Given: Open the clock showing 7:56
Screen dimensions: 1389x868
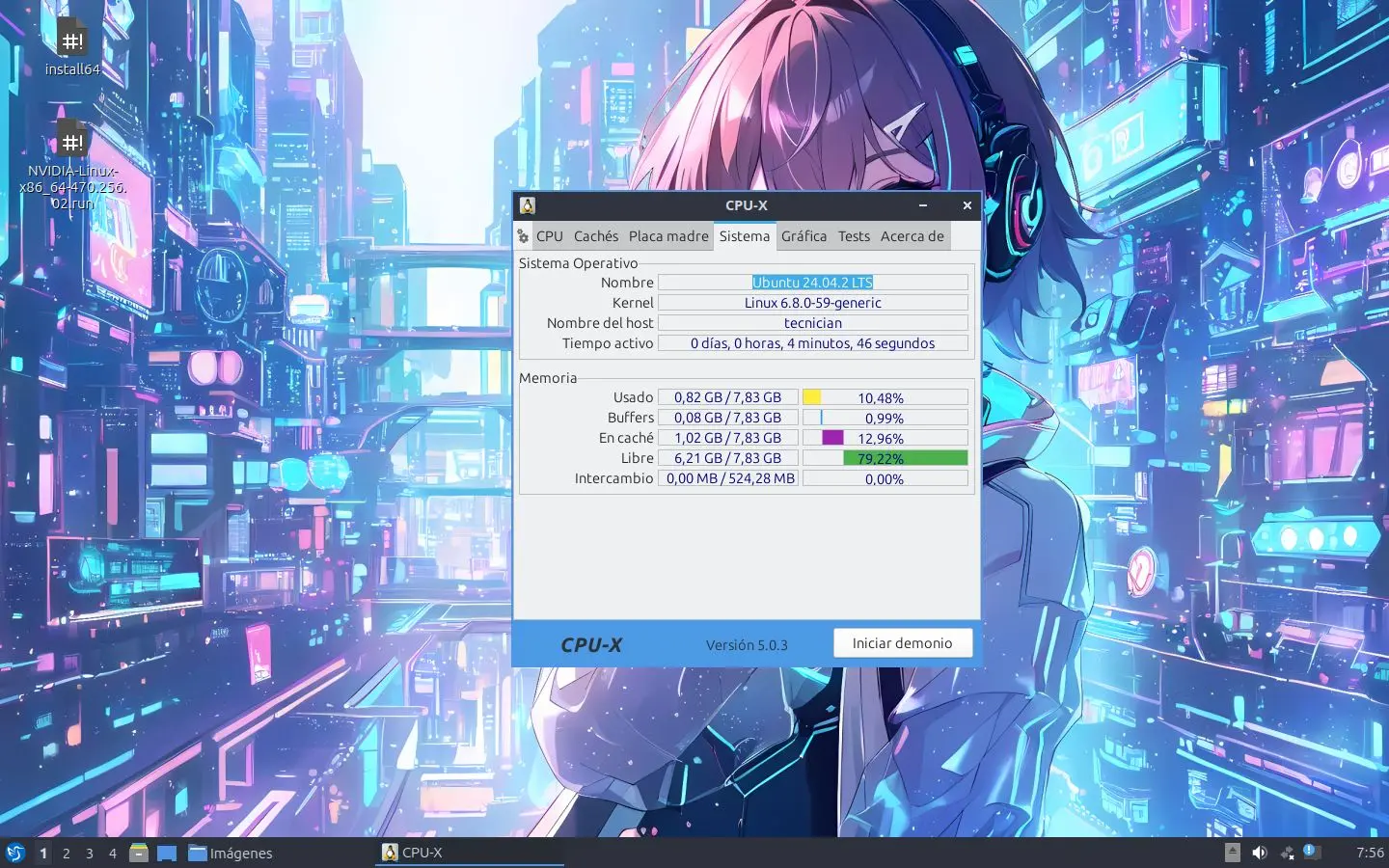Looking at the screenshot, I should click(1370, 853).
